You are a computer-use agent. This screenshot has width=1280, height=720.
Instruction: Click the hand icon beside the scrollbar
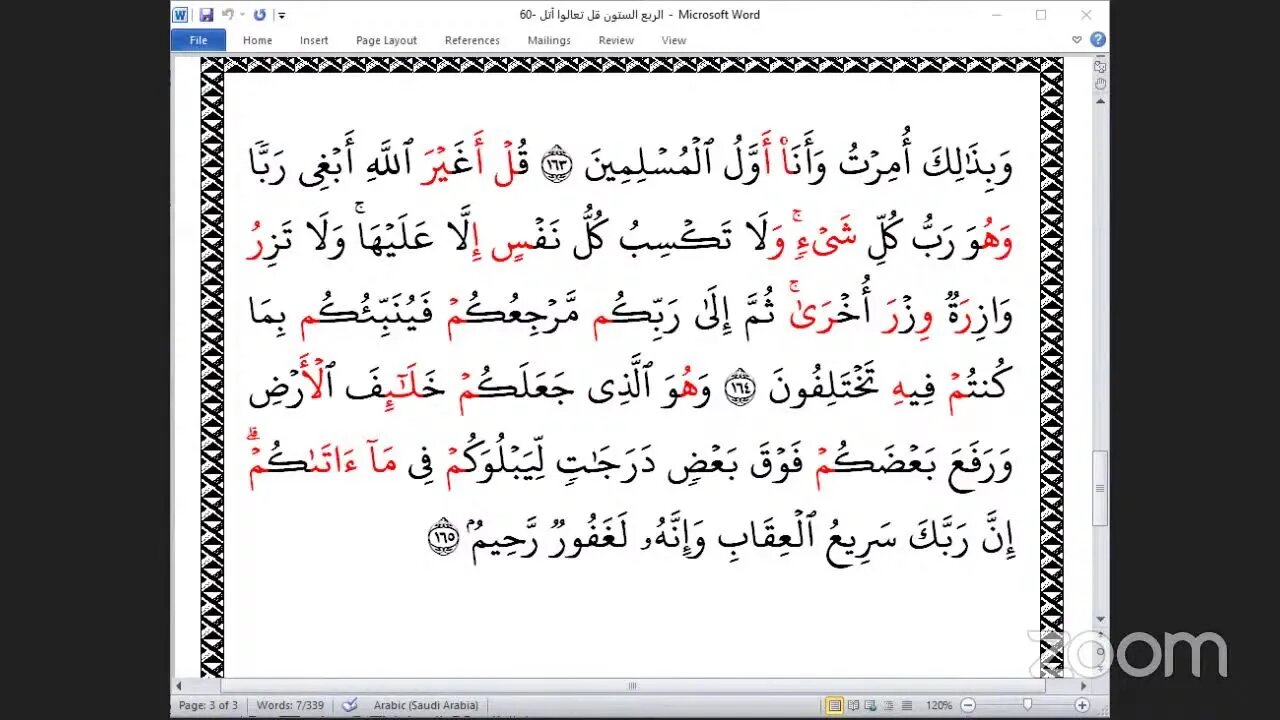(1100, 86)
